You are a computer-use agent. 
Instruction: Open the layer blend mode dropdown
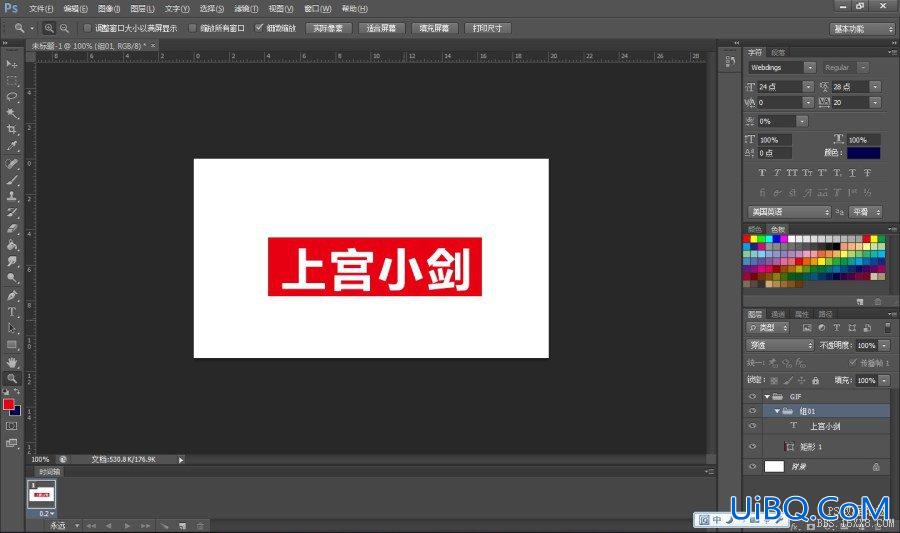coord(780,345)
